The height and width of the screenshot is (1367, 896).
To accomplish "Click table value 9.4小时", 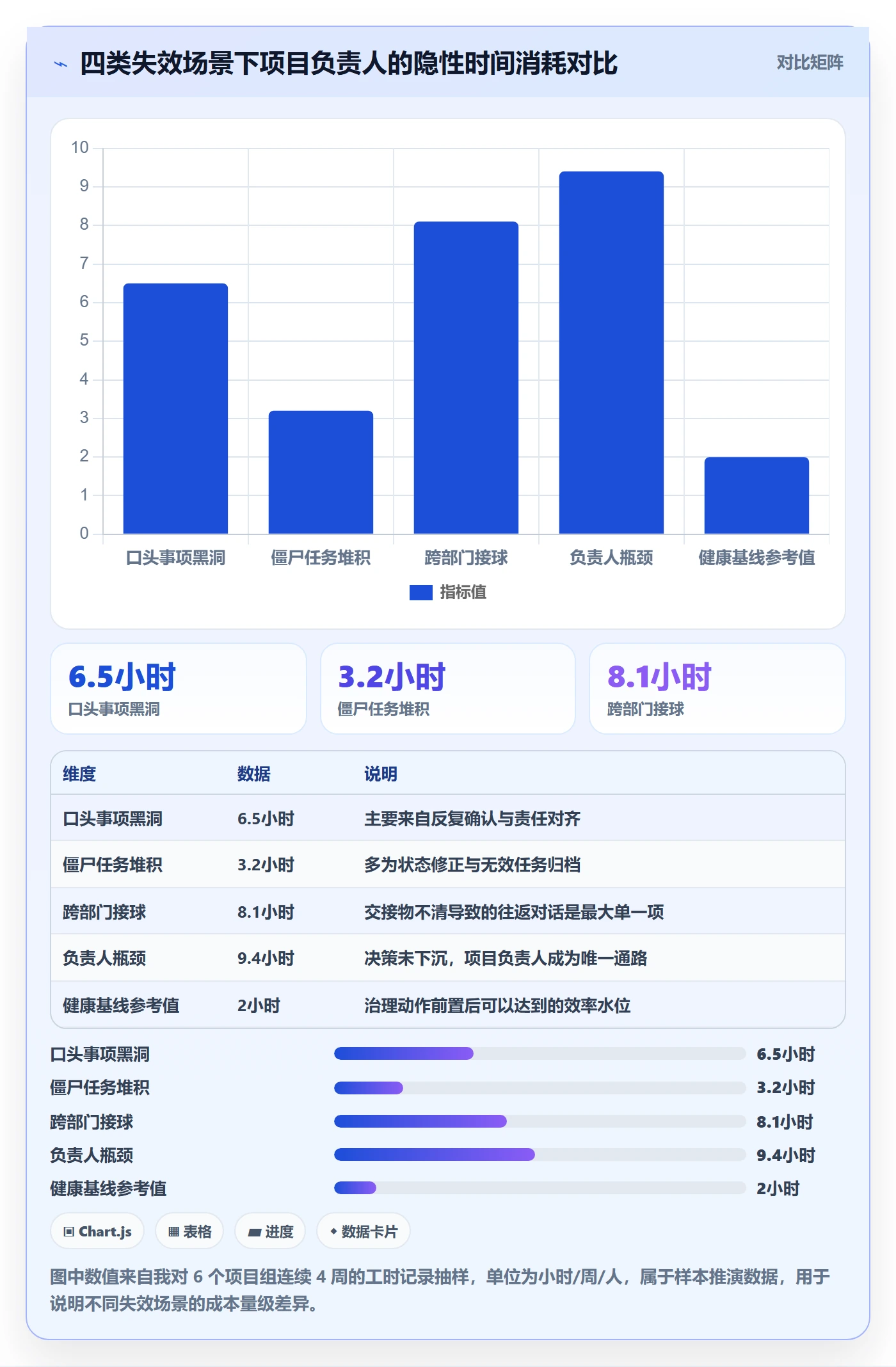I will point(266,959).
